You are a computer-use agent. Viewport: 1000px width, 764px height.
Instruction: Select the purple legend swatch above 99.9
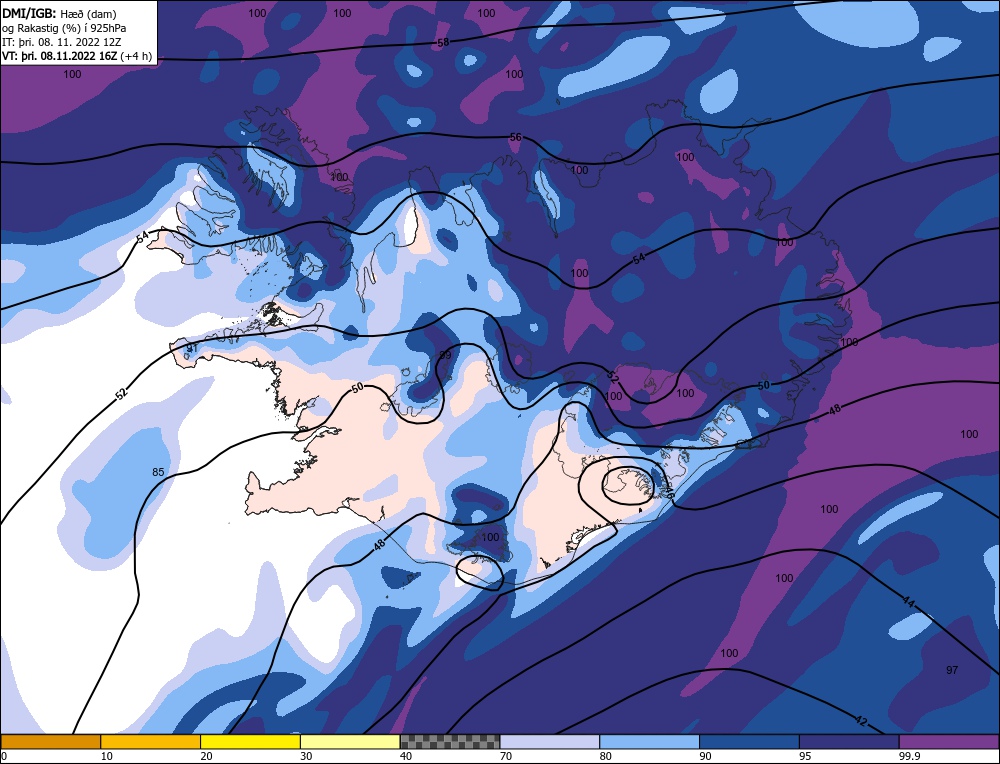point(949,741)
